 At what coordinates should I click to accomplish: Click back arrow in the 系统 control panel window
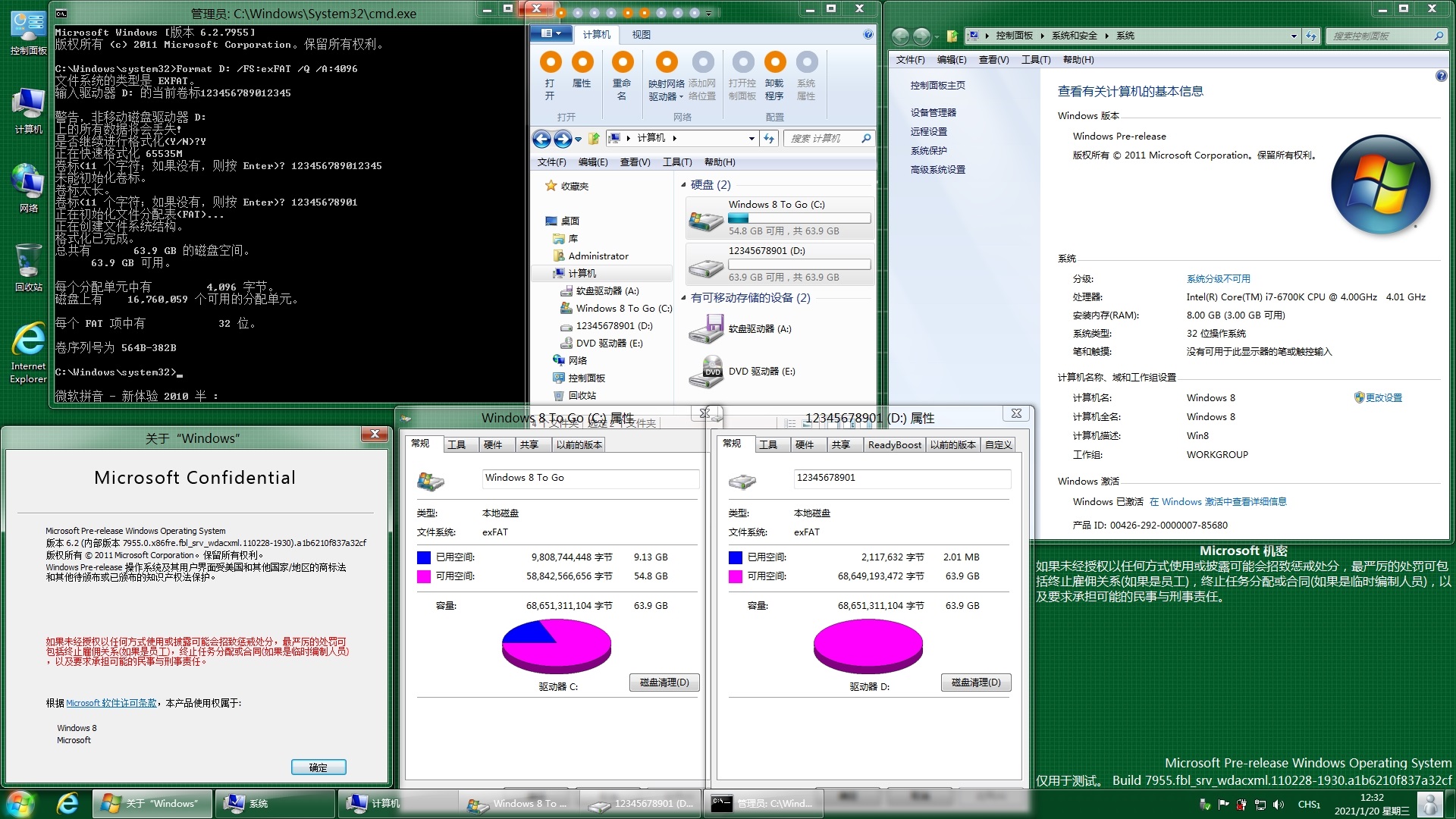[x=900, y=36]
